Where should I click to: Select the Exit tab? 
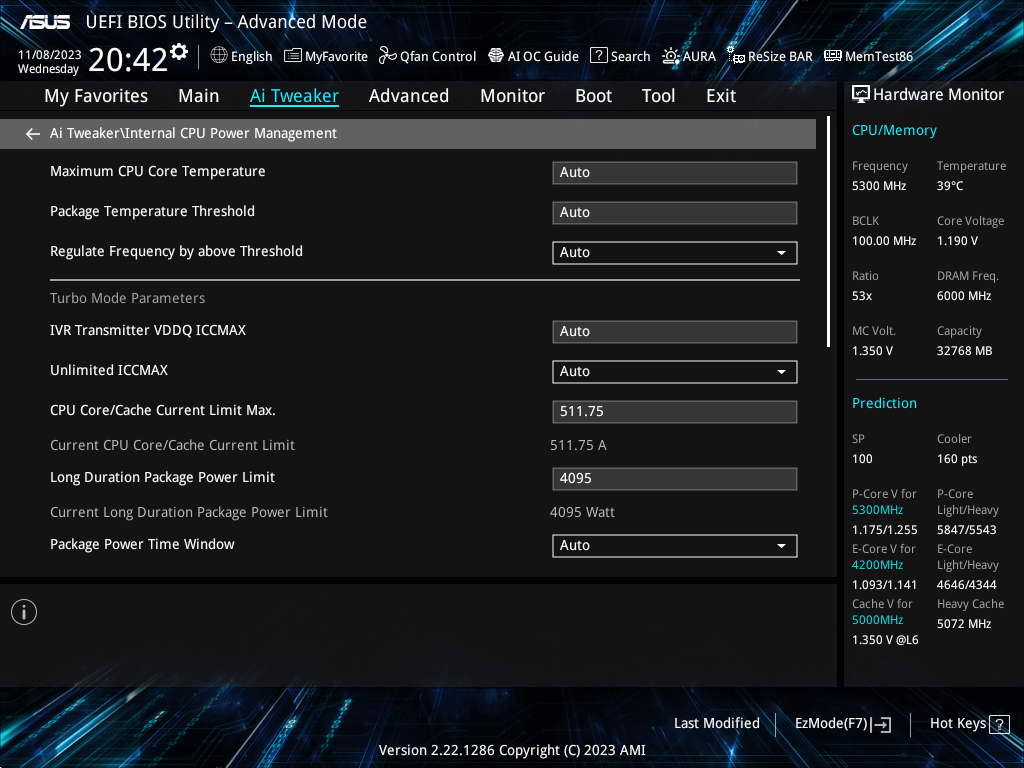(x=721, y=96)
